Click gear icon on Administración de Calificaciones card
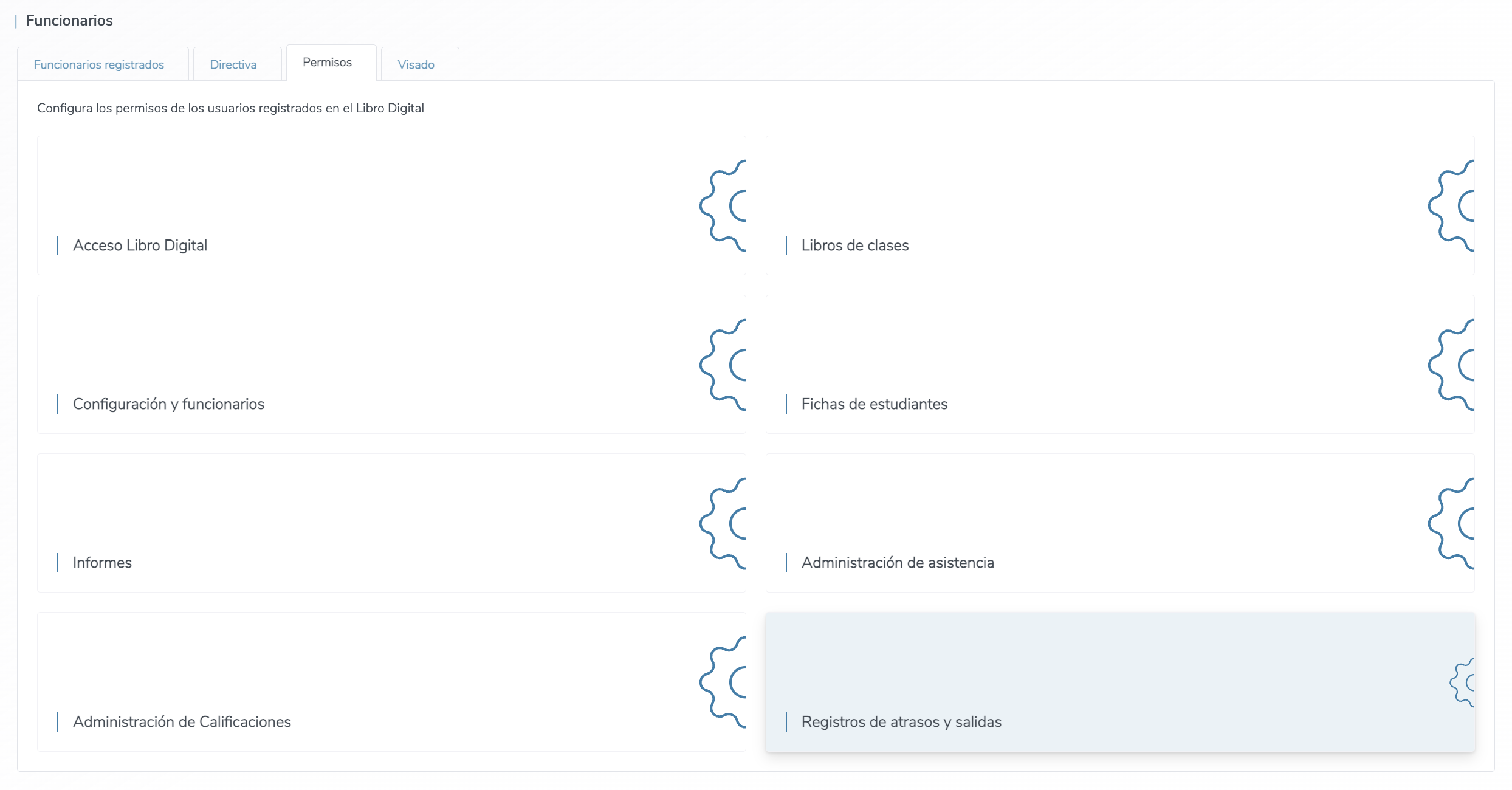The image size is (1512, 790). (724, 682)
